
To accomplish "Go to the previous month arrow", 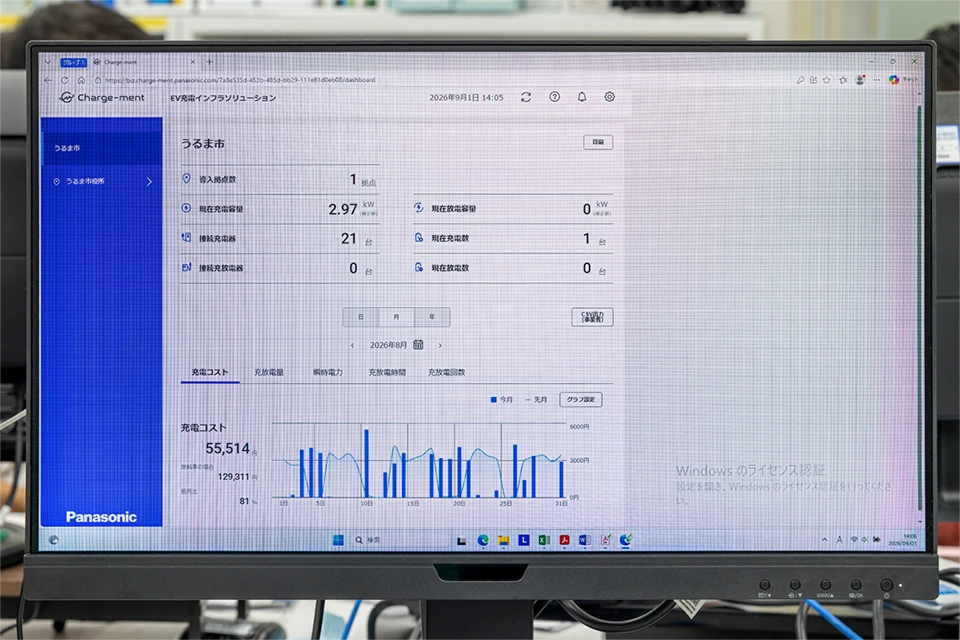I will pos(352,345).
